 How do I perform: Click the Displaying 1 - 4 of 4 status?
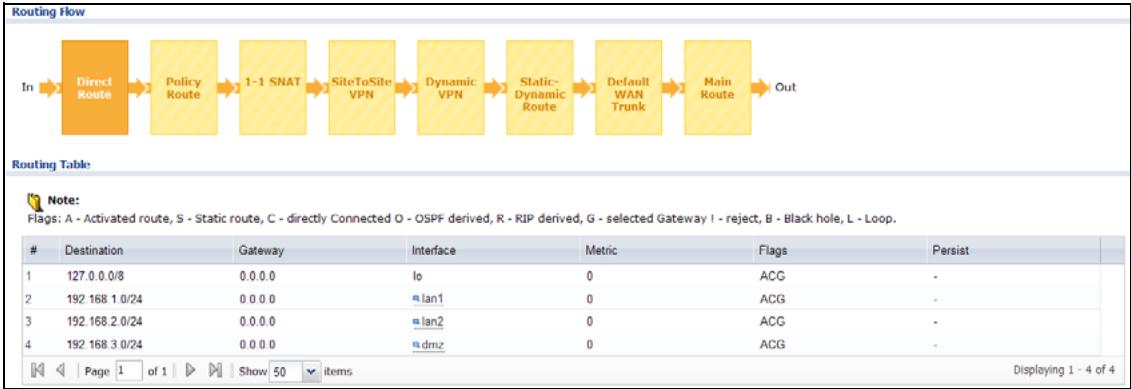coord(1065,370)
